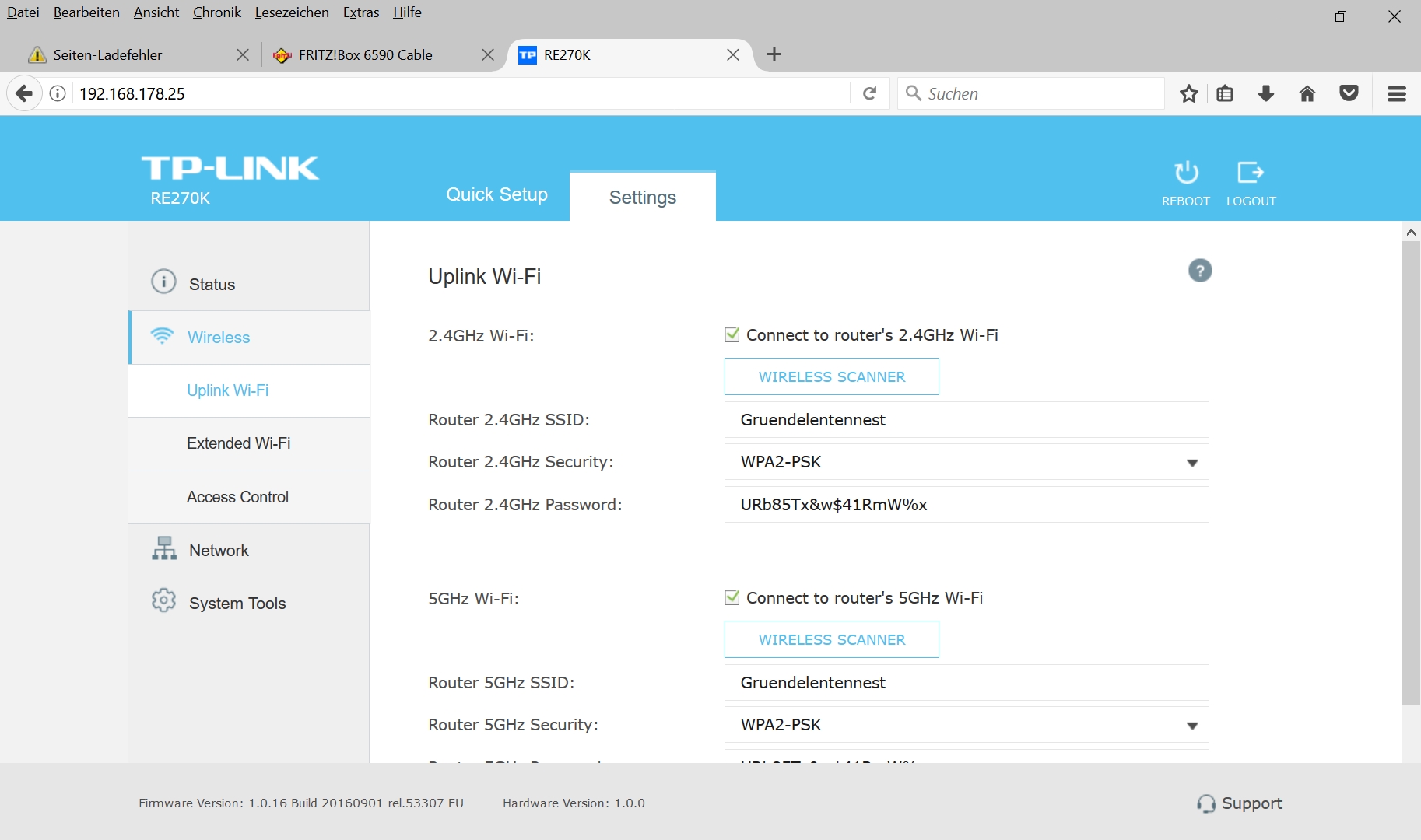Click the address bar showing 192.168.178.25
The width and height of the screenshot is (1421, 840).
462,94
